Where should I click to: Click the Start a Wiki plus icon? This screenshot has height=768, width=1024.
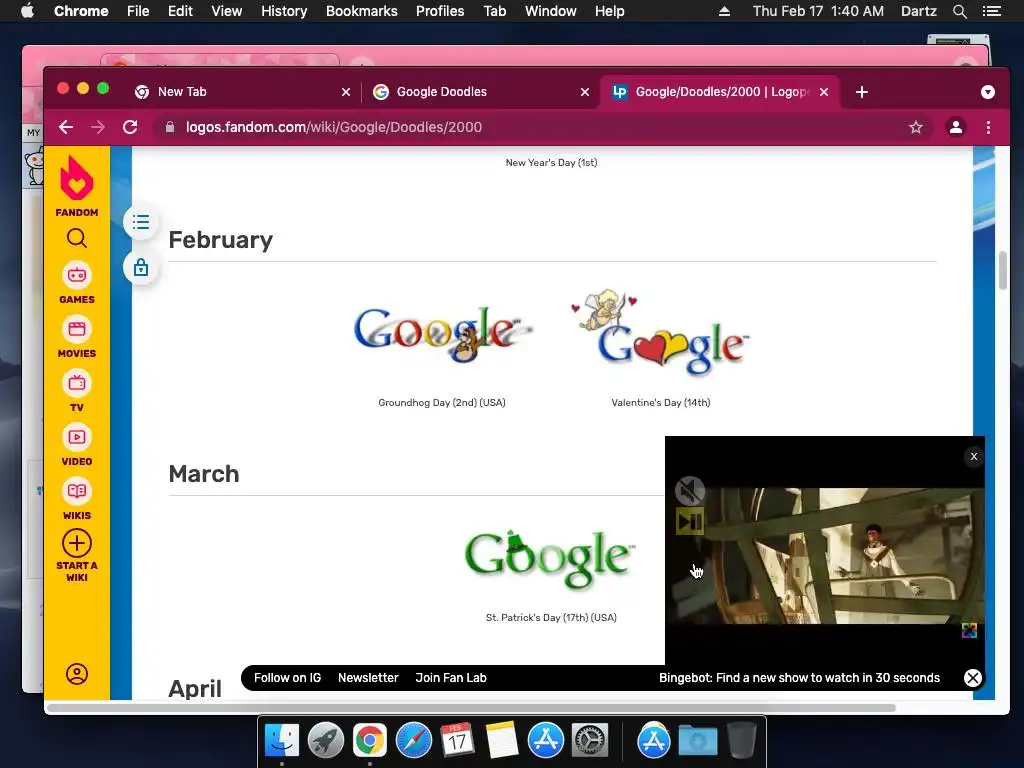[76, 543]
